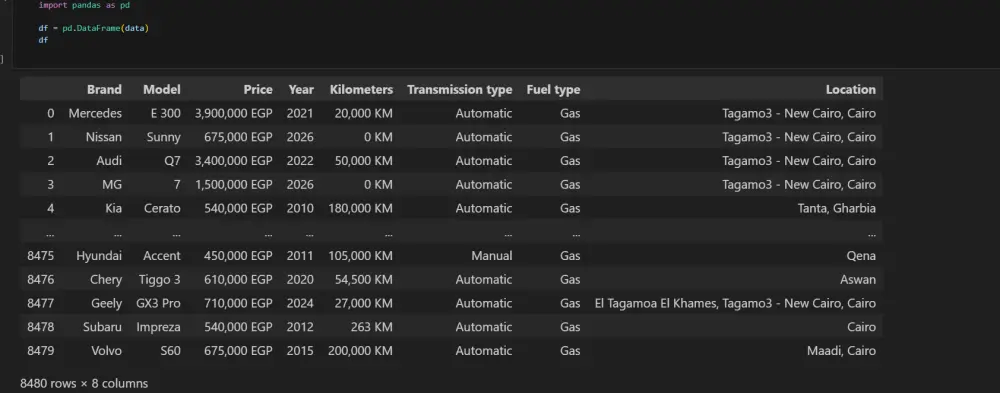Click the Q7 model cell
1000x393 pixels.
(x=172, y=161)
